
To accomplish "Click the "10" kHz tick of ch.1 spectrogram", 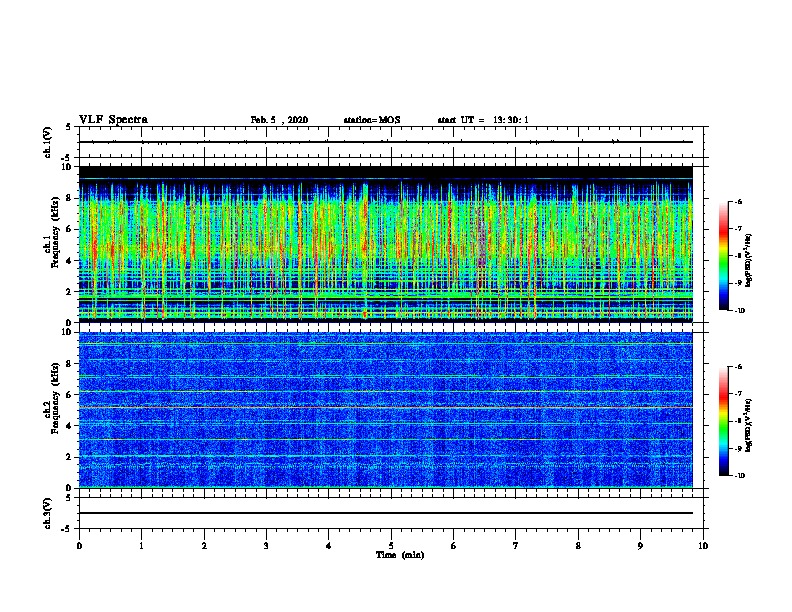I will 67,166.
